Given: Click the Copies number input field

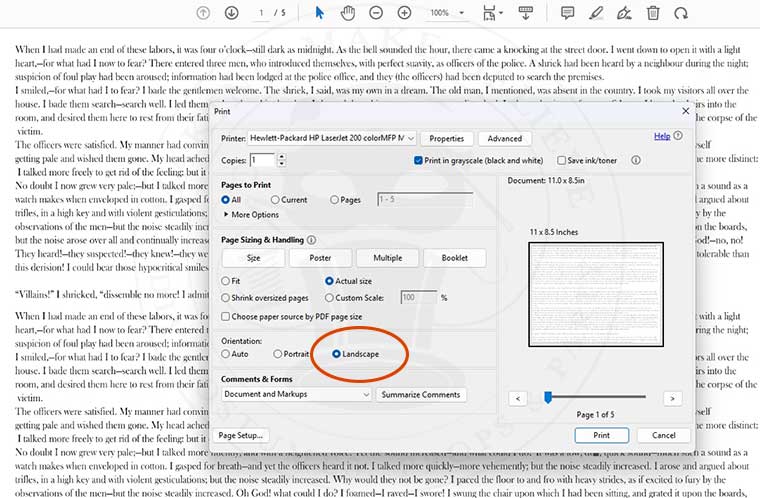Looking at the screenshot, I should (260, 160).
